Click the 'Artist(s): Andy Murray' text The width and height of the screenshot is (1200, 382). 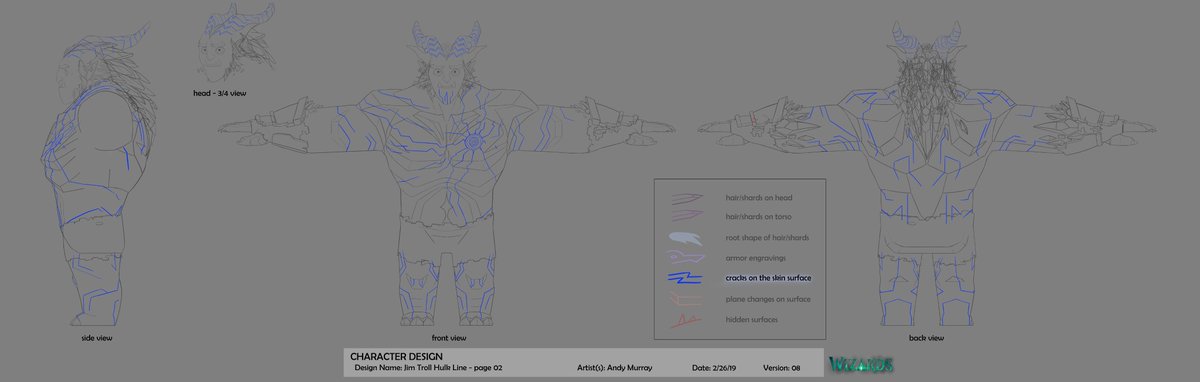(x=615, y=368)
